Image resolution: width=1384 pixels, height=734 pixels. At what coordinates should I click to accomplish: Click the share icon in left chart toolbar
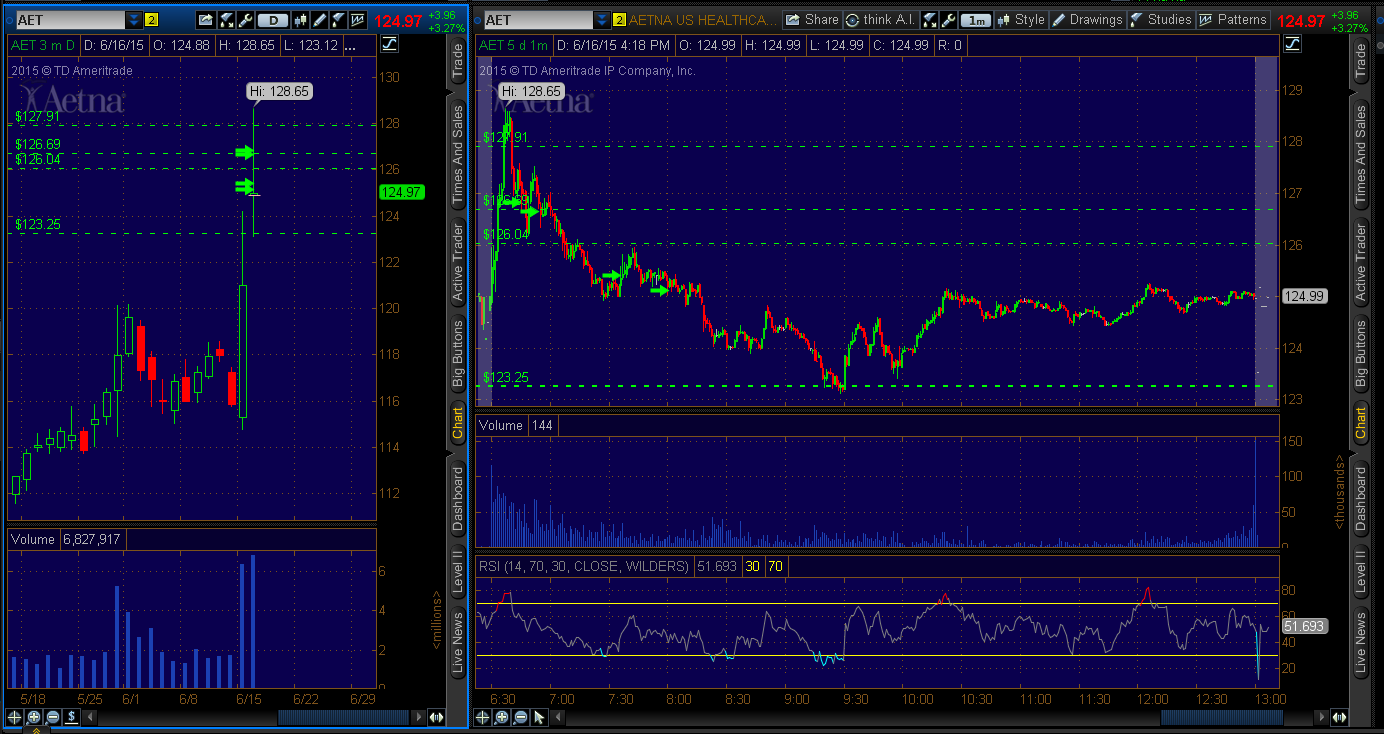tap(205, 20)
